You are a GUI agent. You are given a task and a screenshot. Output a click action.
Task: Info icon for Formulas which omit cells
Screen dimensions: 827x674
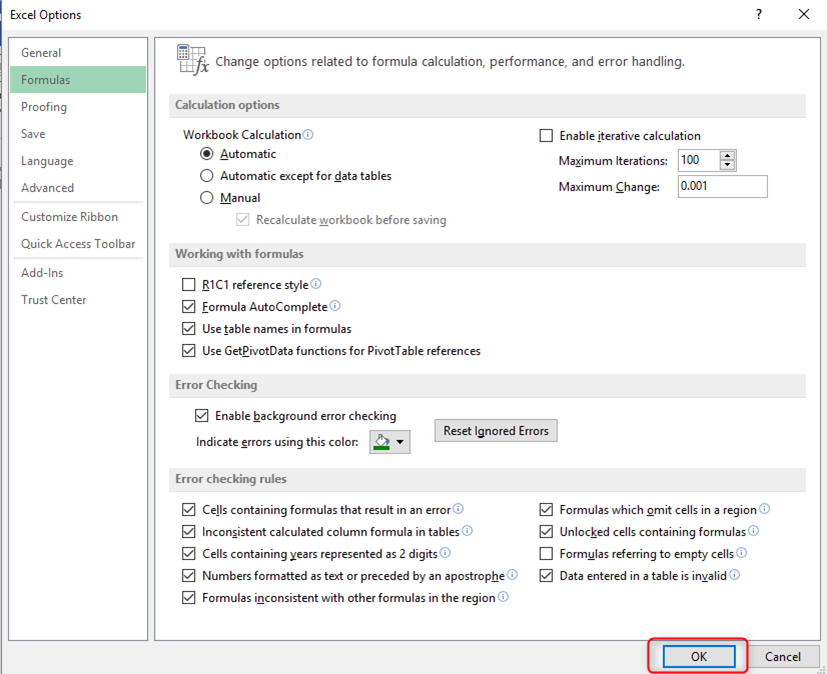click(764, 509)
